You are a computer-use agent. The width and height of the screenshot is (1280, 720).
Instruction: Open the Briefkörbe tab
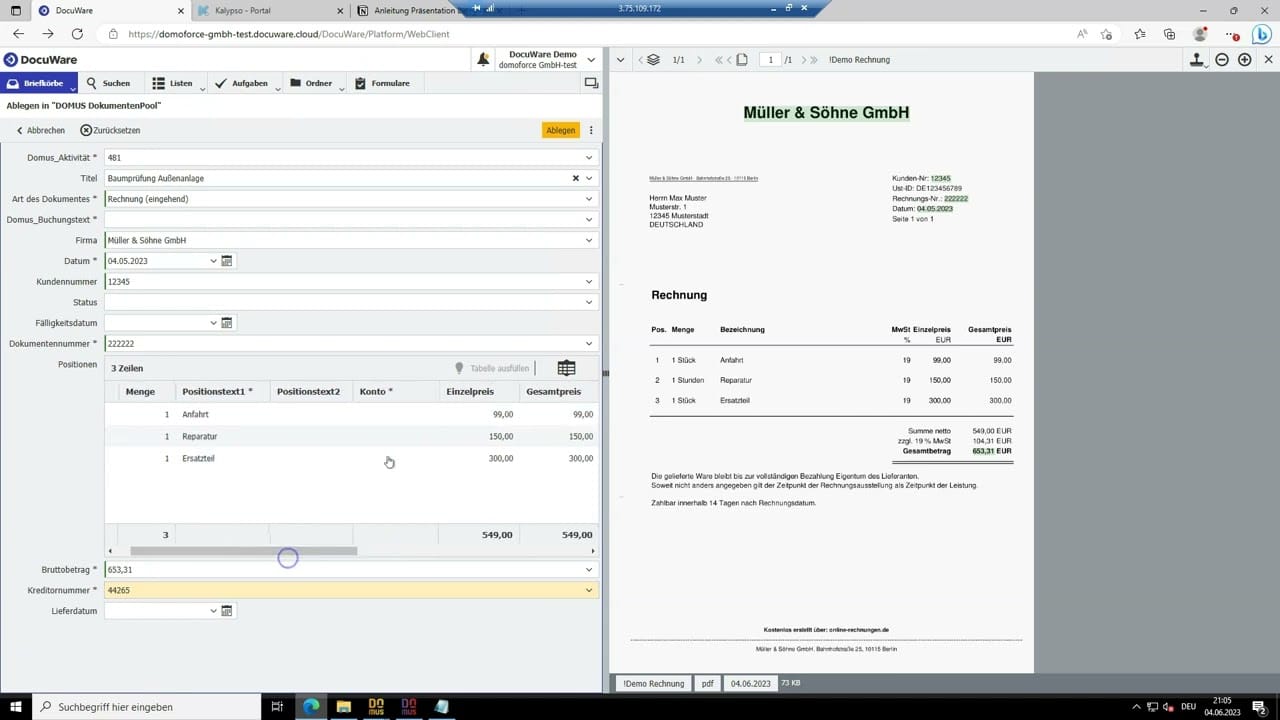pos(39,83)
